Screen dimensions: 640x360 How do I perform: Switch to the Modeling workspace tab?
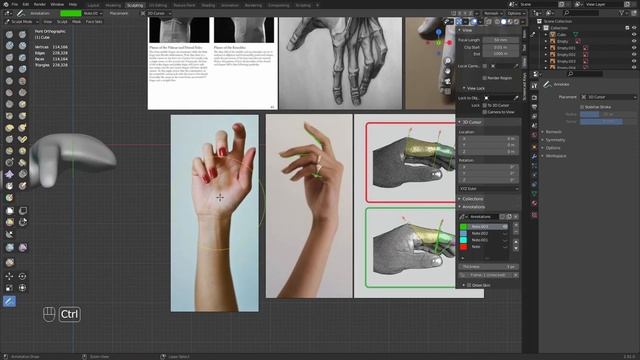click(x=113, y=5)
